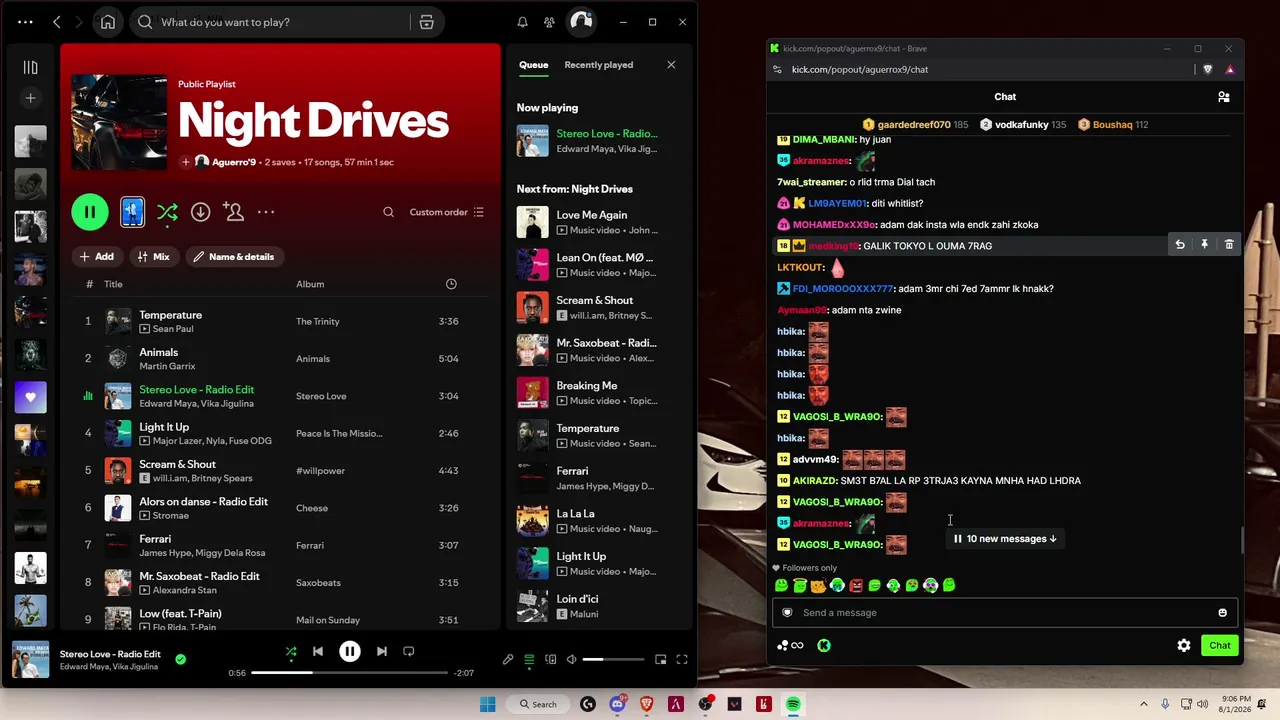The width and height of the screenshot is (1280, 720).
Task: Open Discord from the taskbar
Action: pyautogui.click(x=617, y=704)
